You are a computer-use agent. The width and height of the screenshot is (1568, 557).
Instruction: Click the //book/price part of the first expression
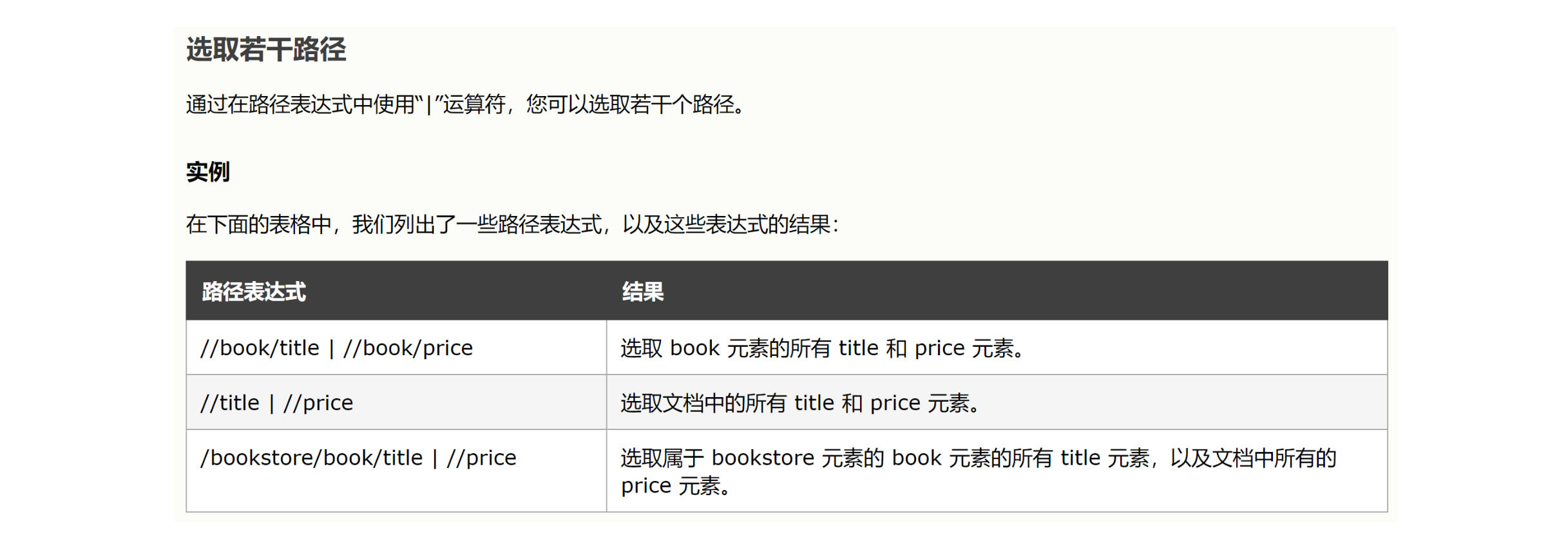point(408,348)
